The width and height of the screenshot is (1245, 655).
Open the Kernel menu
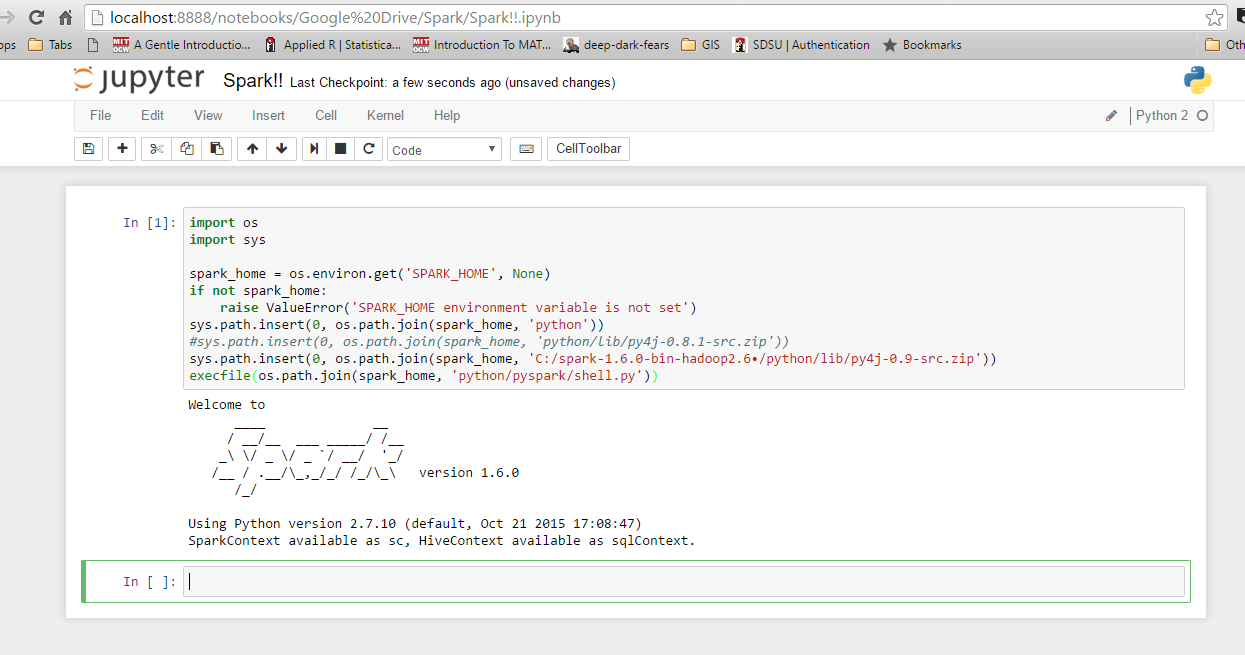click(385, 115)
